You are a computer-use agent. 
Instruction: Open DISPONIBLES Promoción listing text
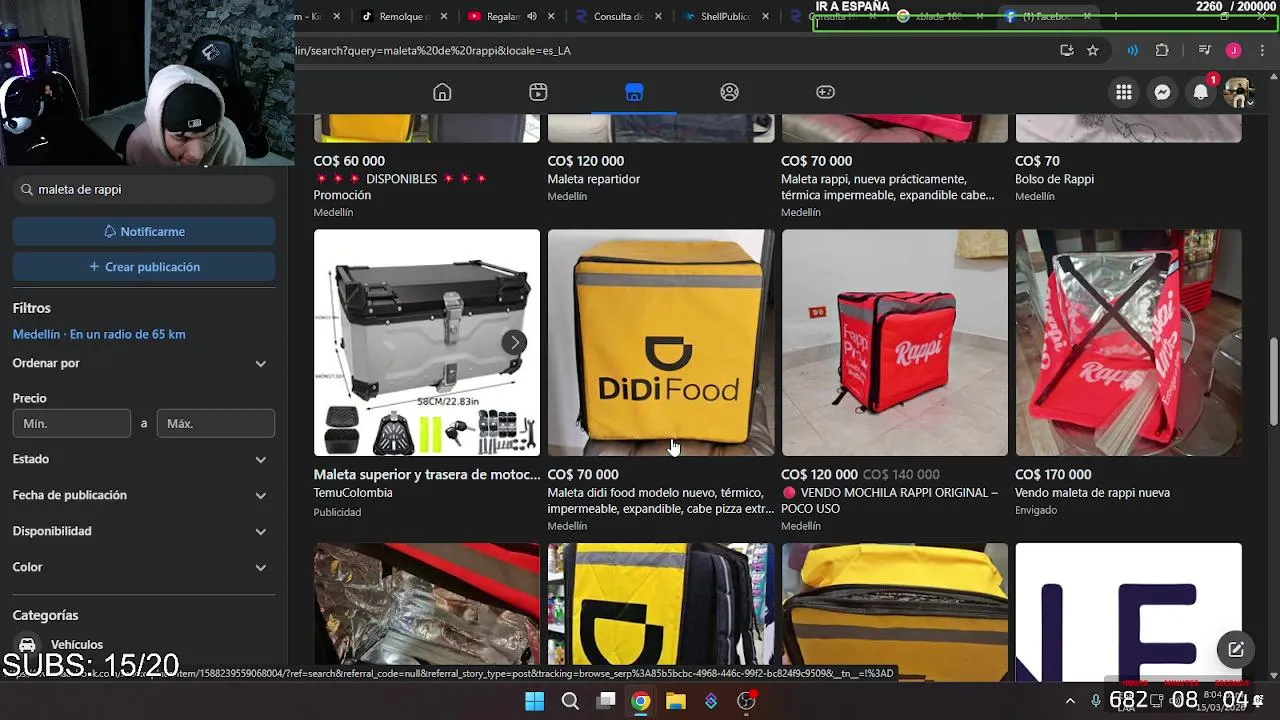pyautogui.click(x=400, y=187)
